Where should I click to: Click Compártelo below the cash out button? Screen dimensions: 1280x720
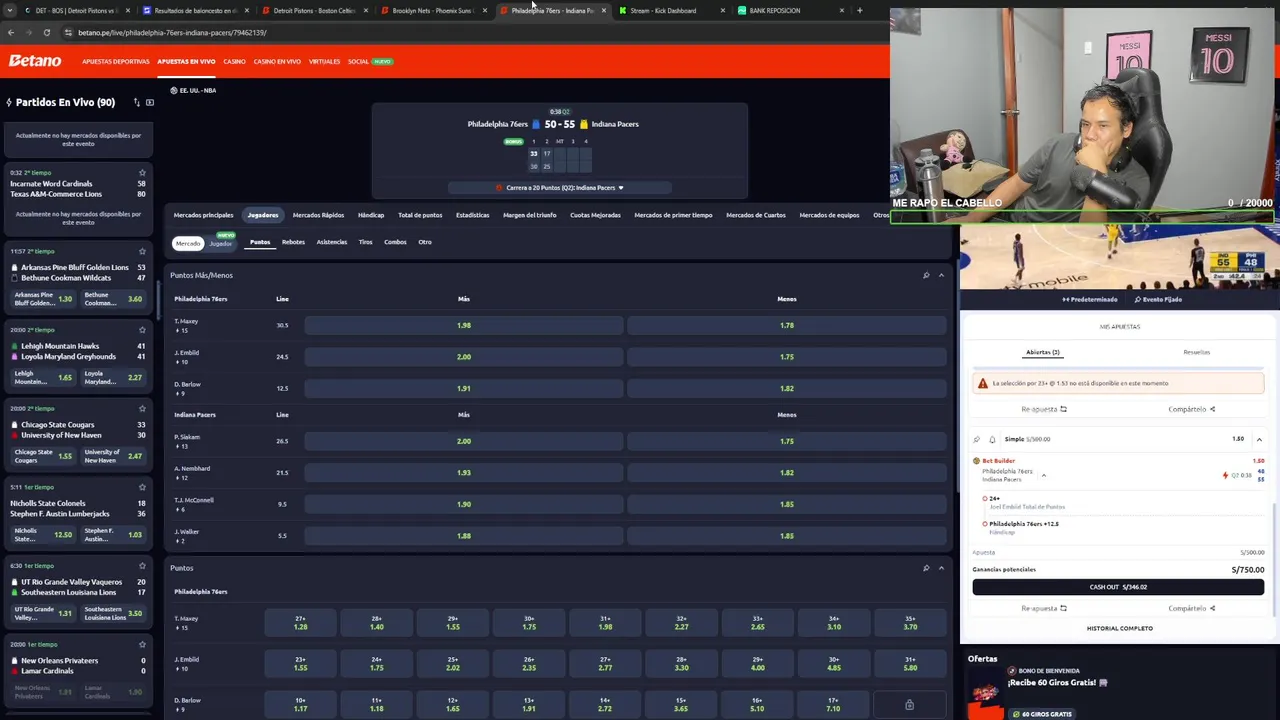pos(1191,608)
